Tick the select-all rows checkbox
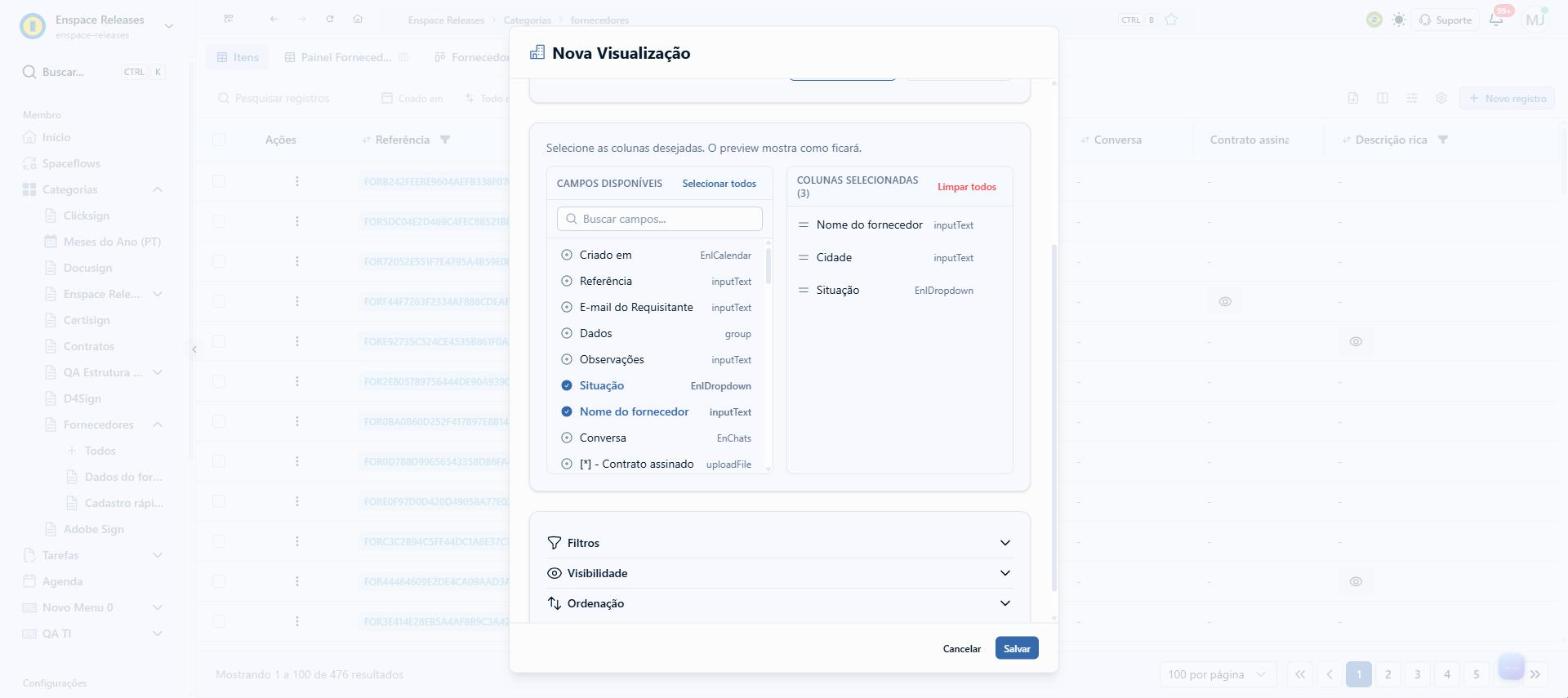Image resolution: width=1568 pixels, height=698 pixels. pos(219,140)
